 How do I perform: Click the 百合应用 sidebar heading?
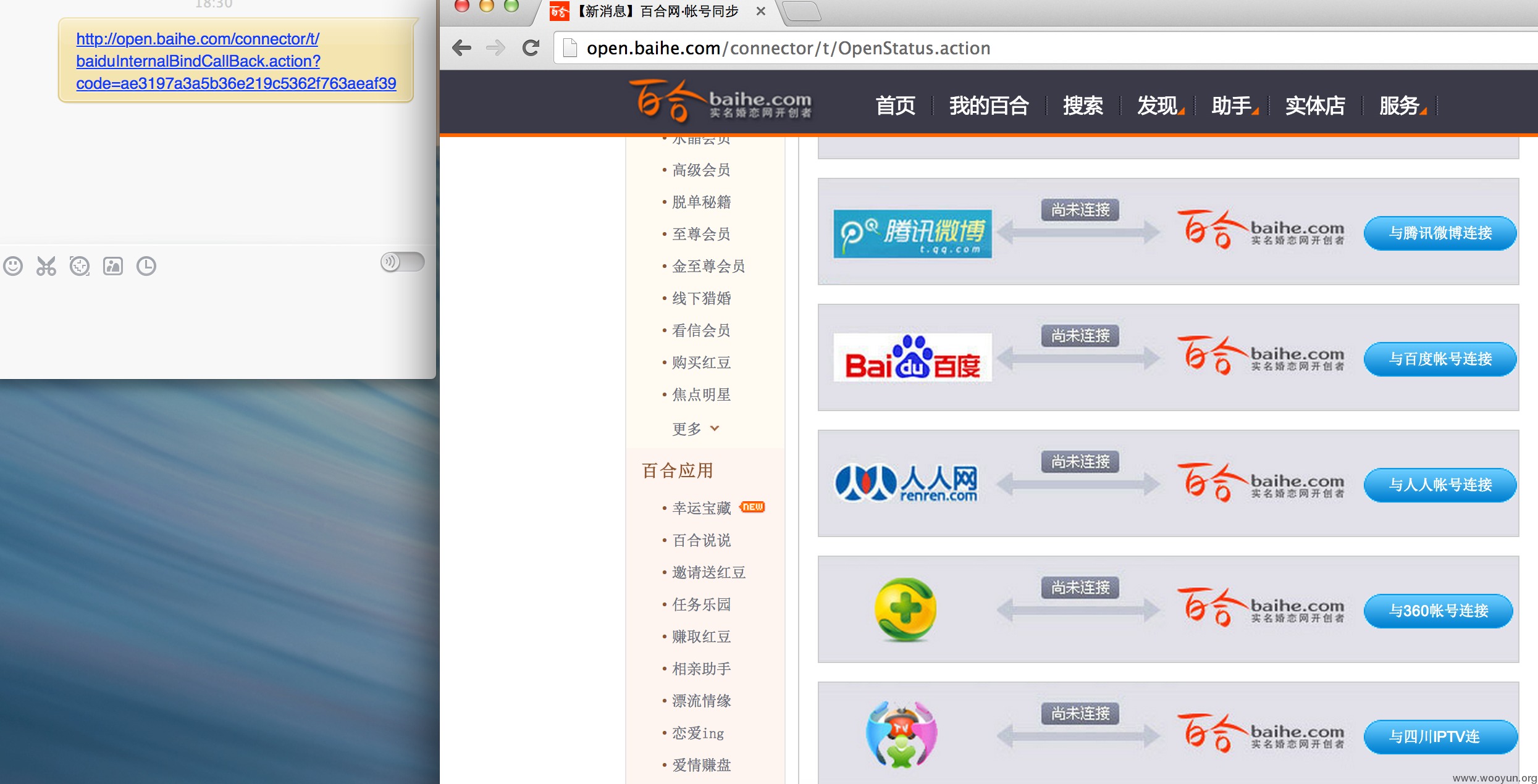click(678, 470)
